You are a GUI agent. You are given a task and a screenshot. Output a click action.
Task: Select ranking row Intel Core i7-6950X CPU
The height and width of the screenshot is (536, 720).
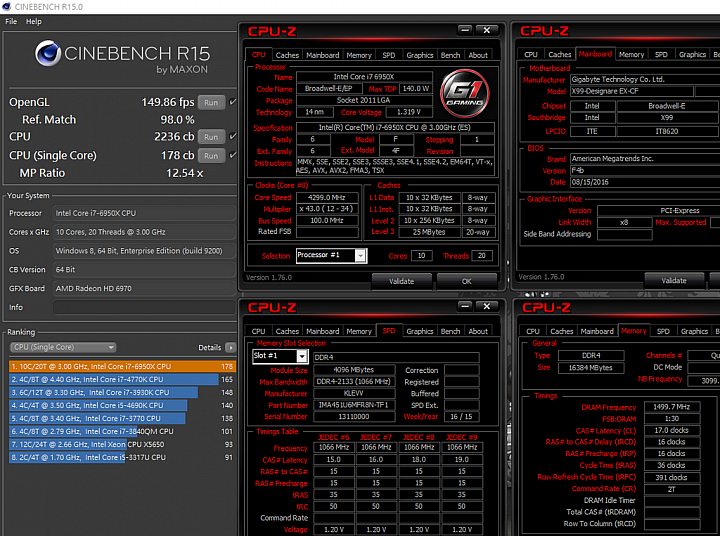pyautogui.click(x=122, y=367)
